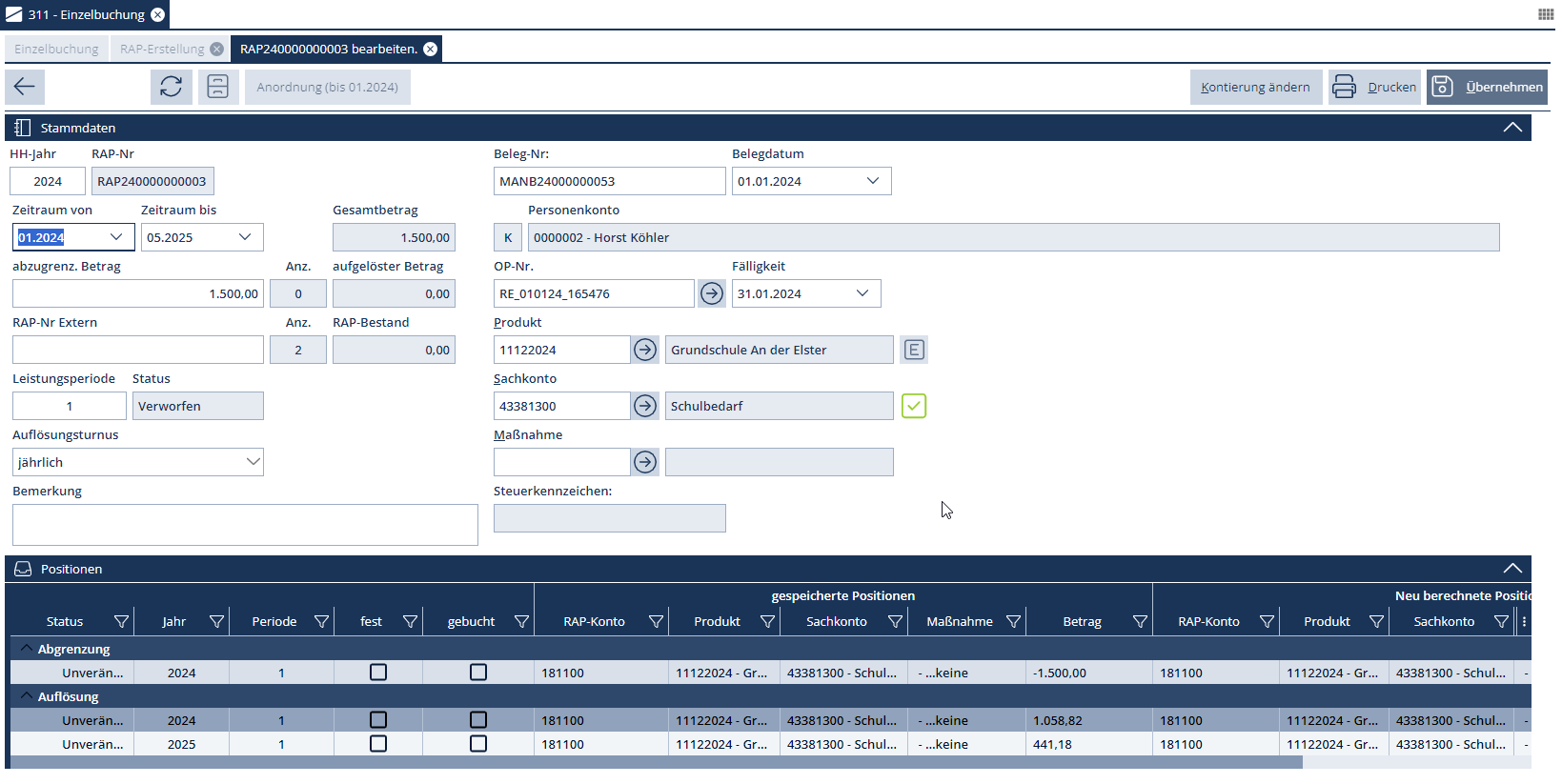
Task: Collapse the Stammdaten section
Action: 1511,128
